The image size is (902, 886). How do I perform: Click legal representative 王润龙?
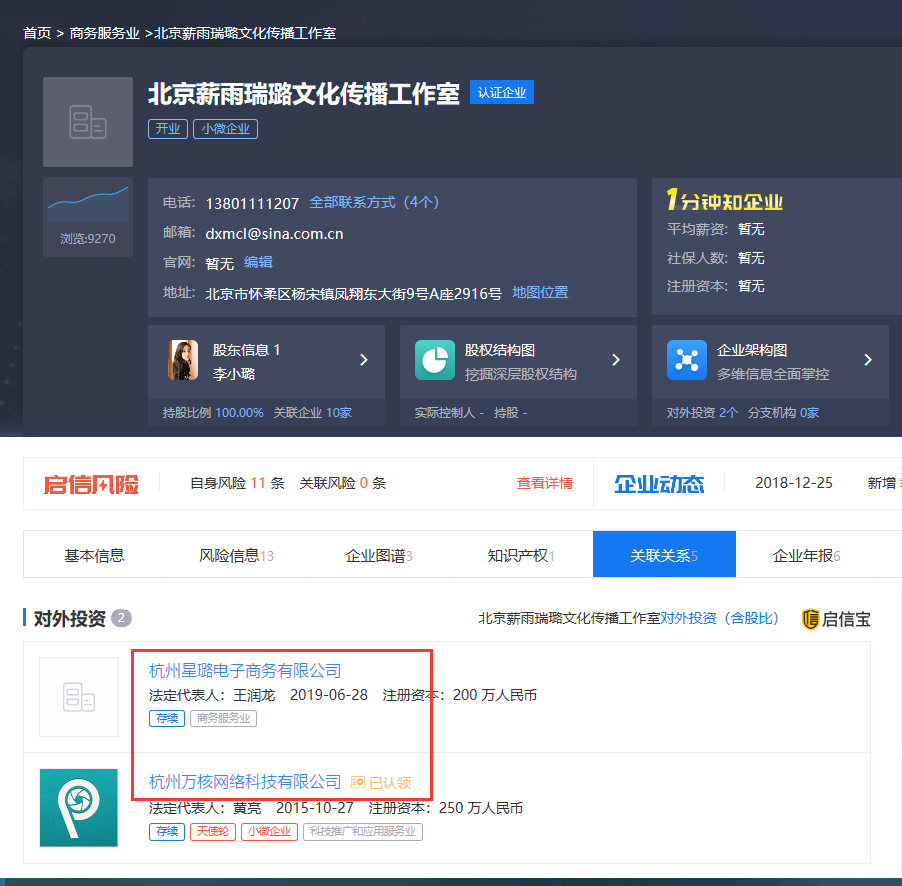click(x=254, y=695)
